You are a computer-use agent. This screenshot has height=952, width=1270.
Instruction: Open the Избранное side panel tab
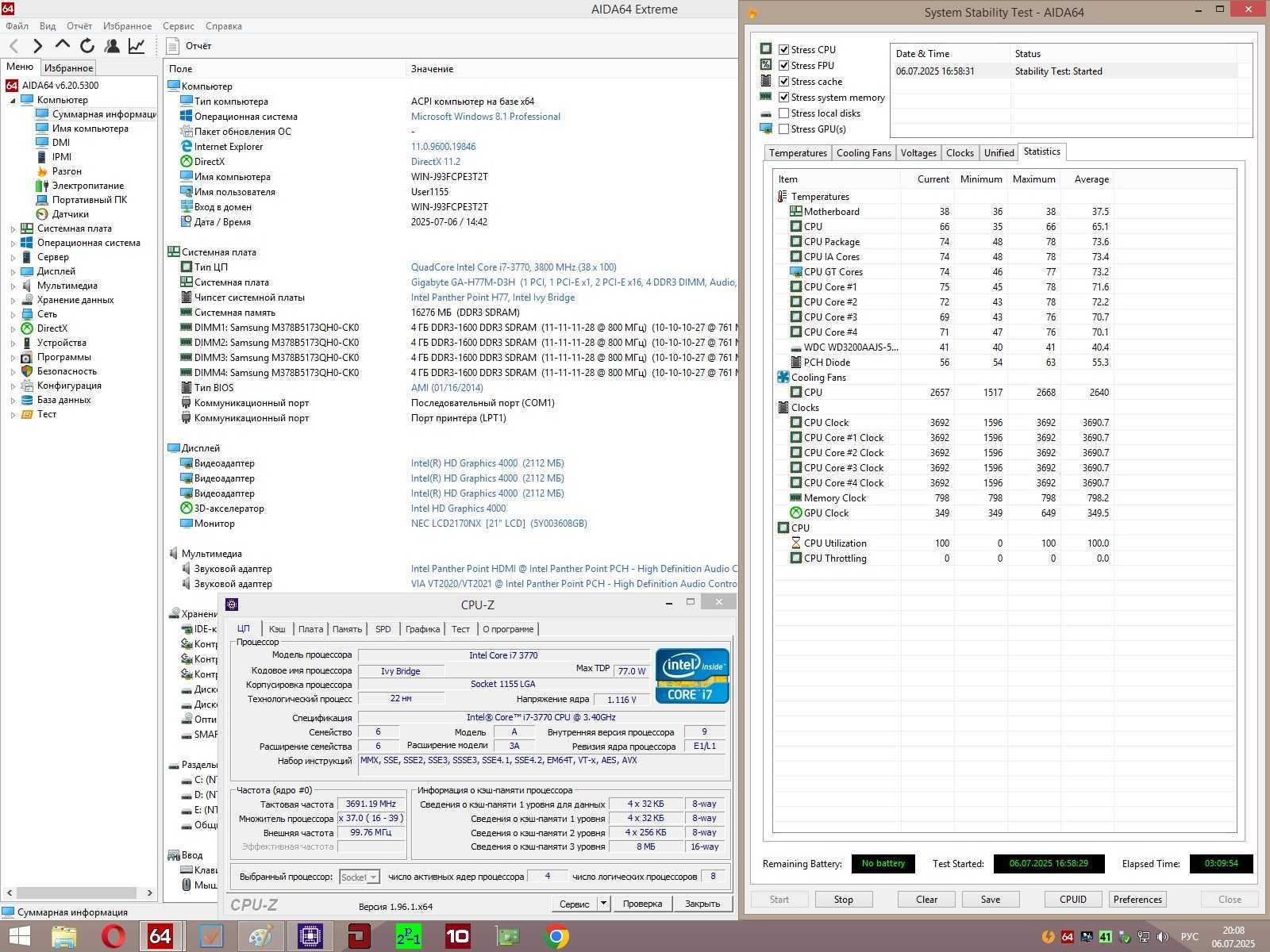tap(69, 68)
